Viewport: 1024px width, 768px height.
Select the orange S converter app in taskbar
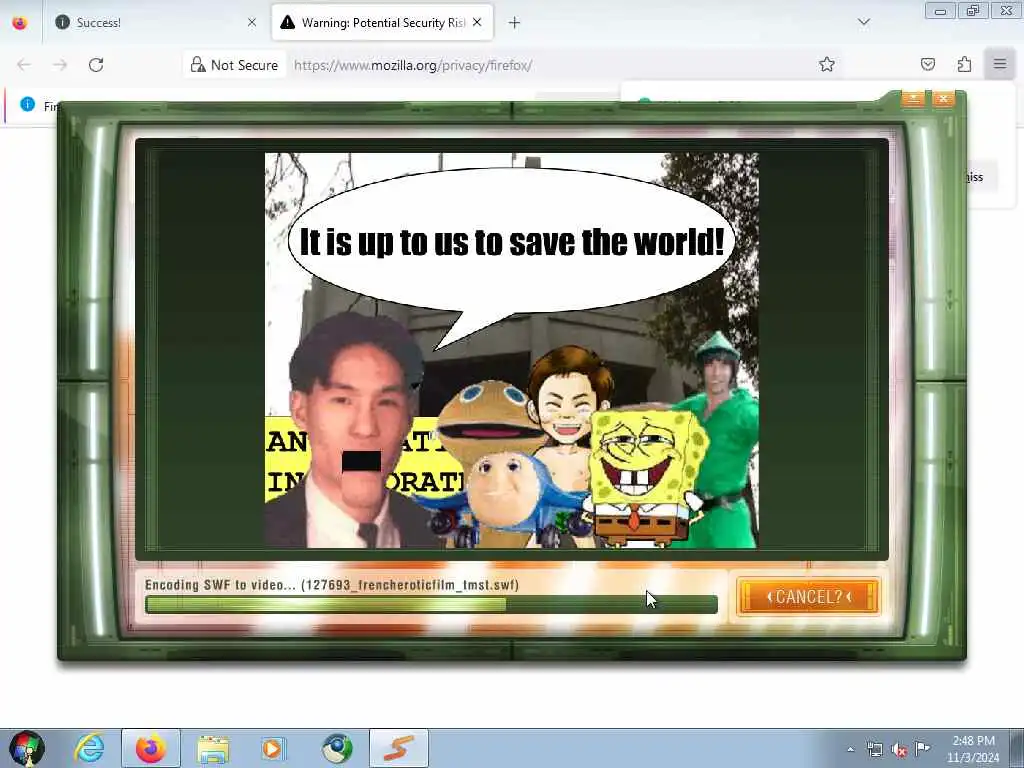click(x=399, y=748)
